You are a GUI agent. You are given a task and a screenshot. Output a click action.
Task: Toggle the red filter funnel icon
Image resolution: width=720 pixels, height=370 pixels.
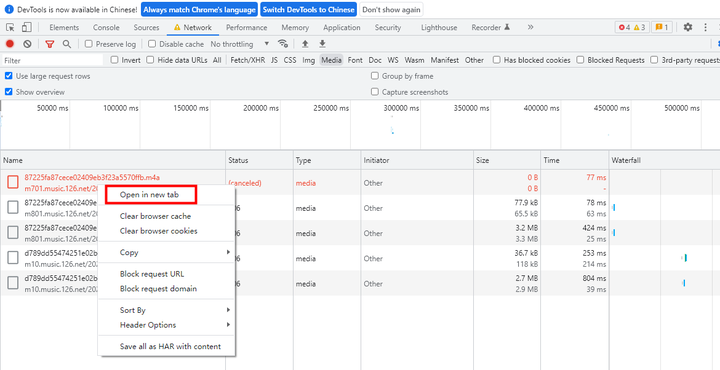coord(50,44)
